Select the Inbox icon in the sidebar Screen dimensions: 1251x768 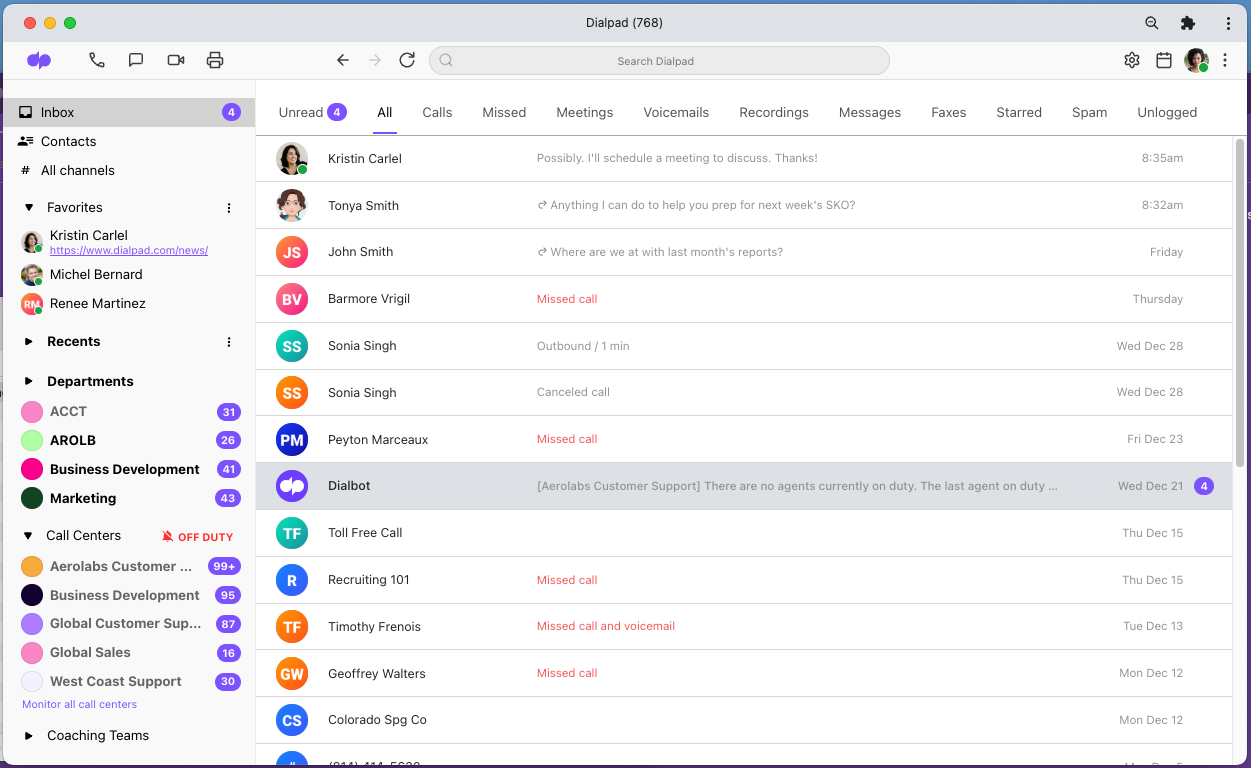click(24, 112)
